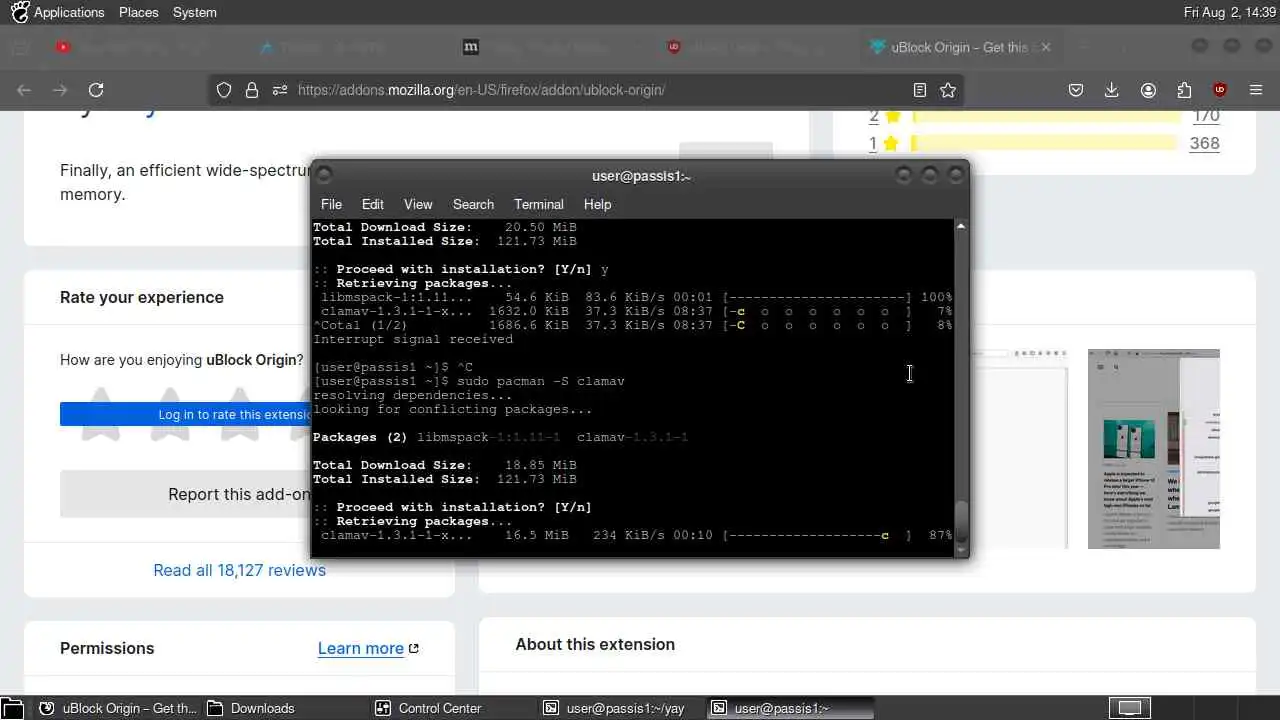The image size is (1280, 720).
Task: Click the 170 two-star reviews count
Action: click(1206, 116)
